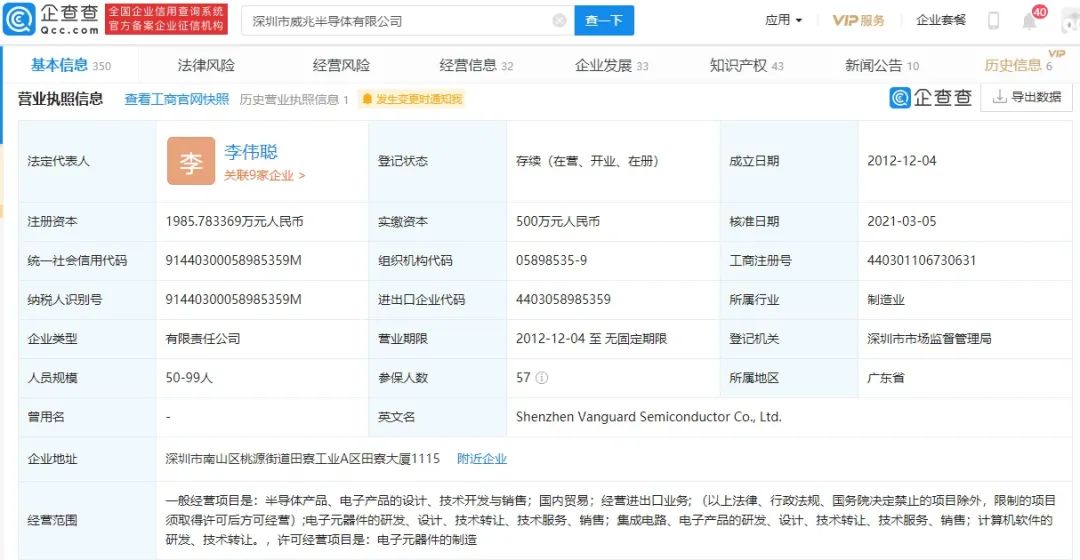Click registration status 存续（在营、开业、在册）
The height and width of the screenshot is (560, 1080).
pyautogui.click(x=587, y=161)
